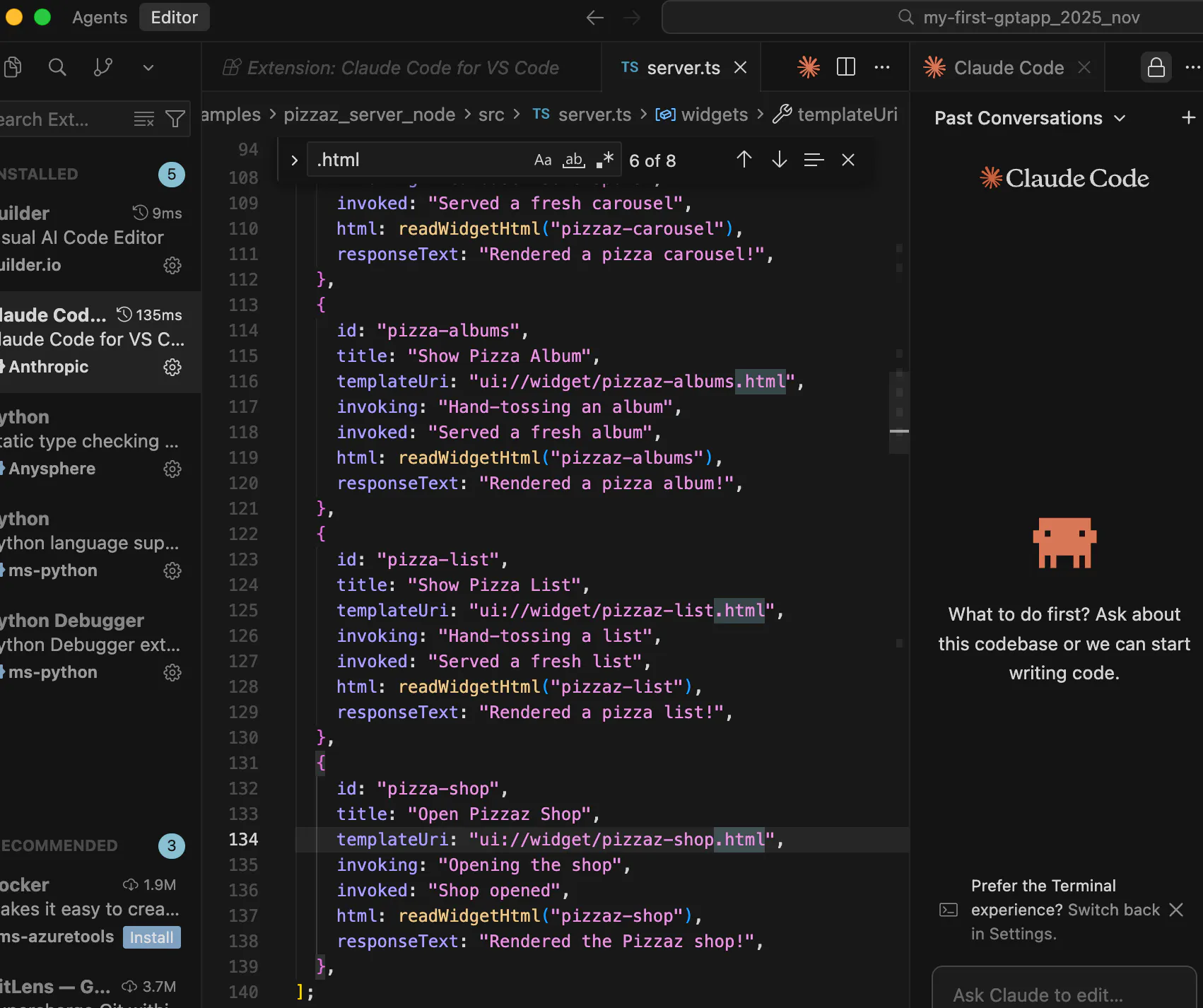Install the Docker extension
Viewport: 1203px width, 1008px height.
[151, 937]
